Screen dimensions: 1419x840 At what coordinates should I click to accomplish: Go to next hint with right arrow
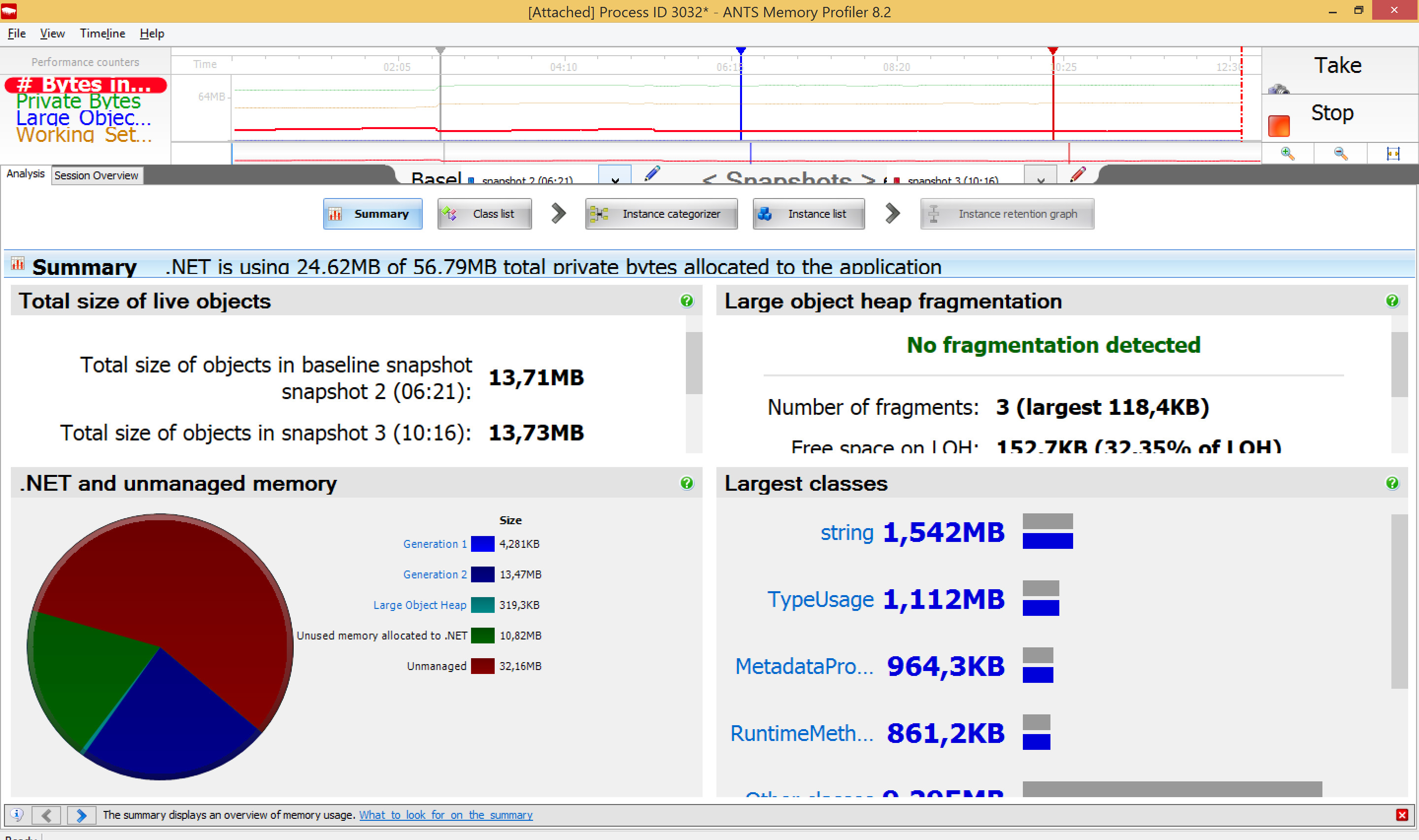pos(81,815)
